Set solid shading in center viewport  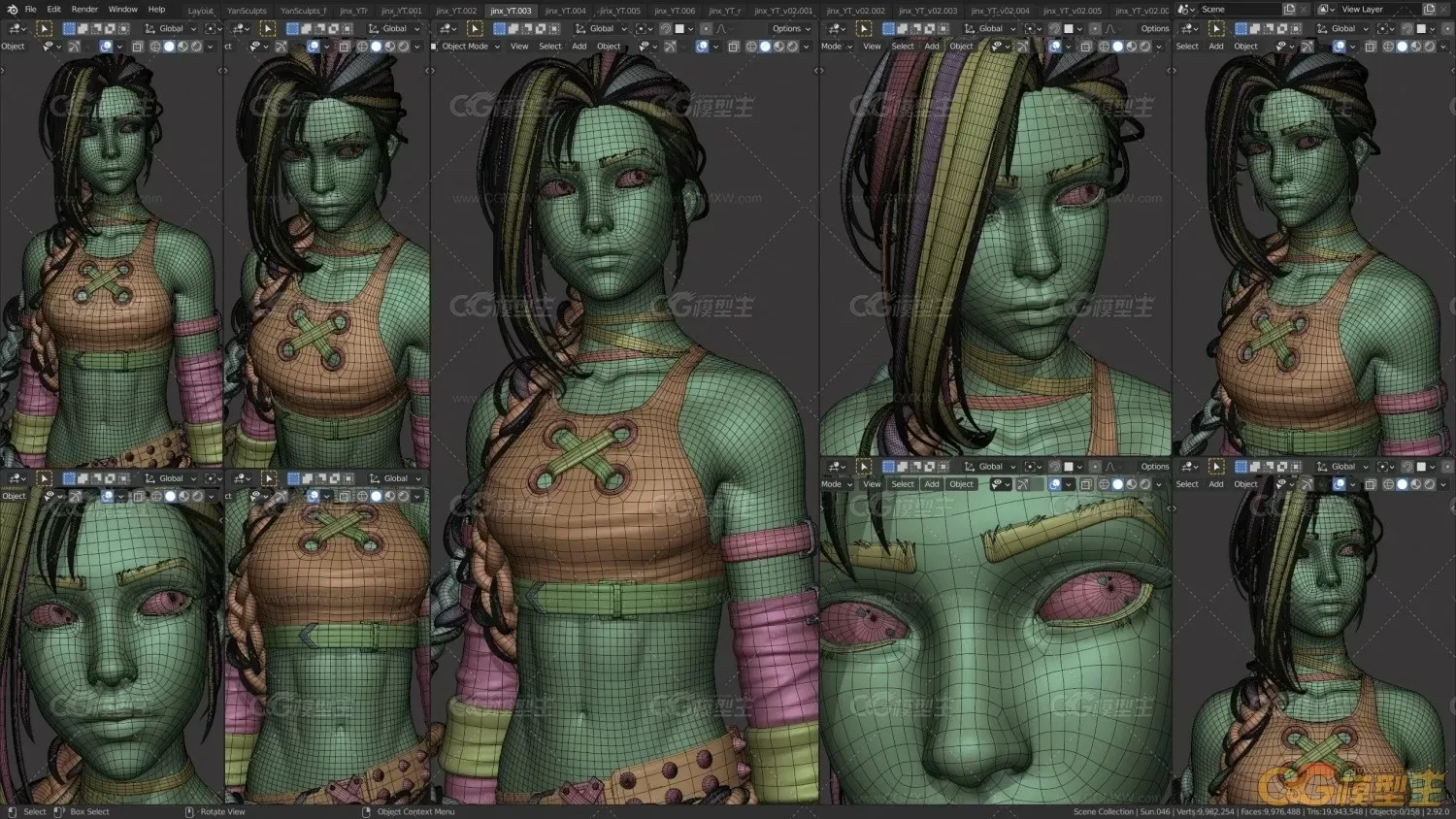coord(765,46)
